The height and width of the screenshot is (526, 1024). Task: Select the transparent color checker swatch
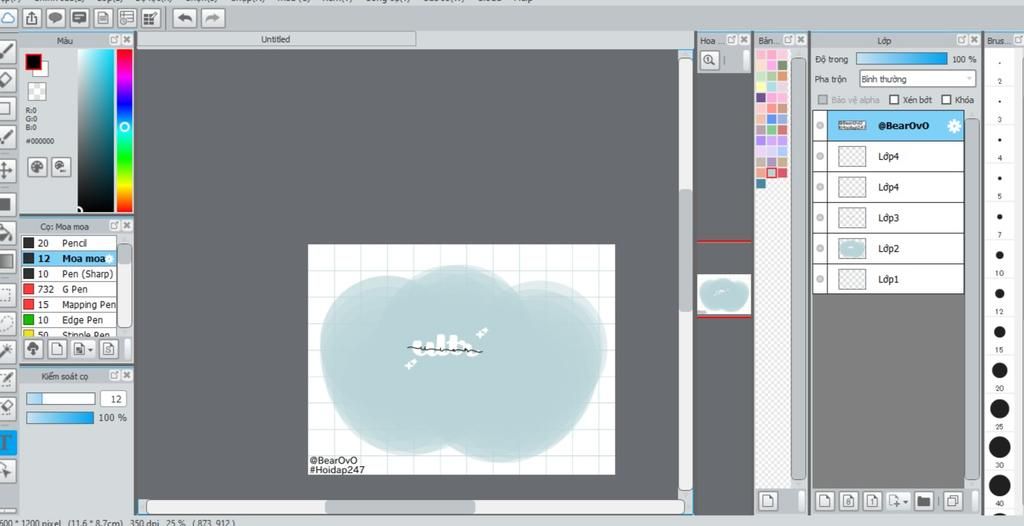[37, 91]
